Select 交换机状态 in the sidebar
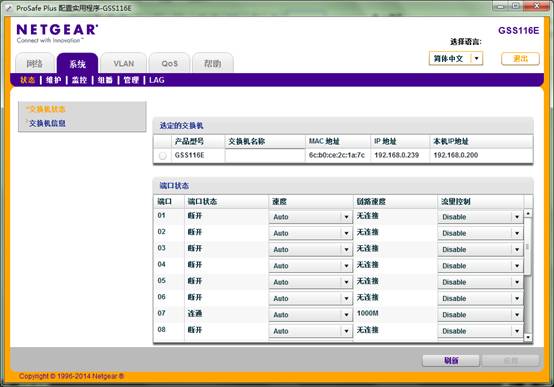The height and width of the screenshot is (387, 554). (47, 109)
